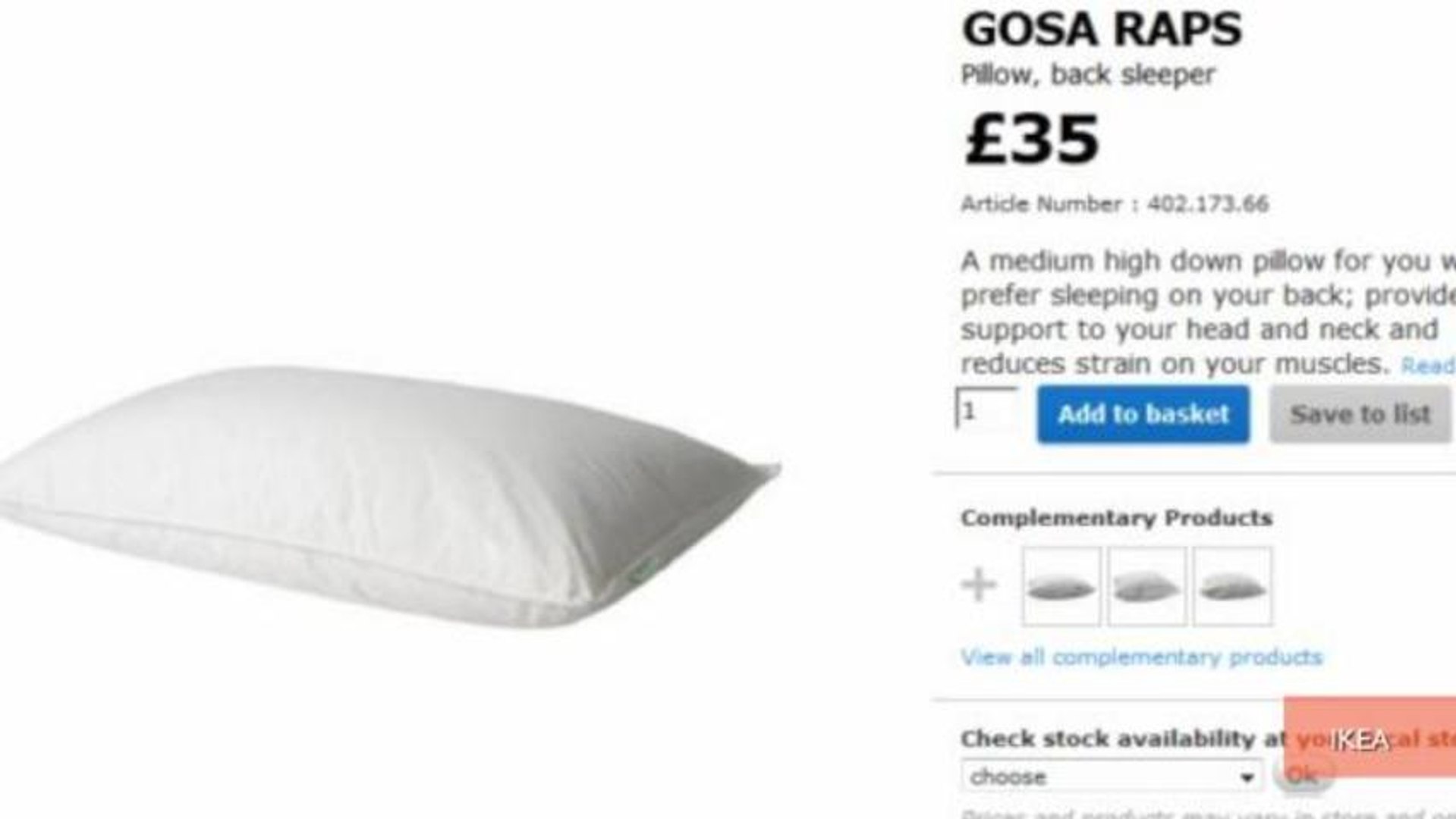Click the plus icon beside complementary thumbnails

[979, 586]
